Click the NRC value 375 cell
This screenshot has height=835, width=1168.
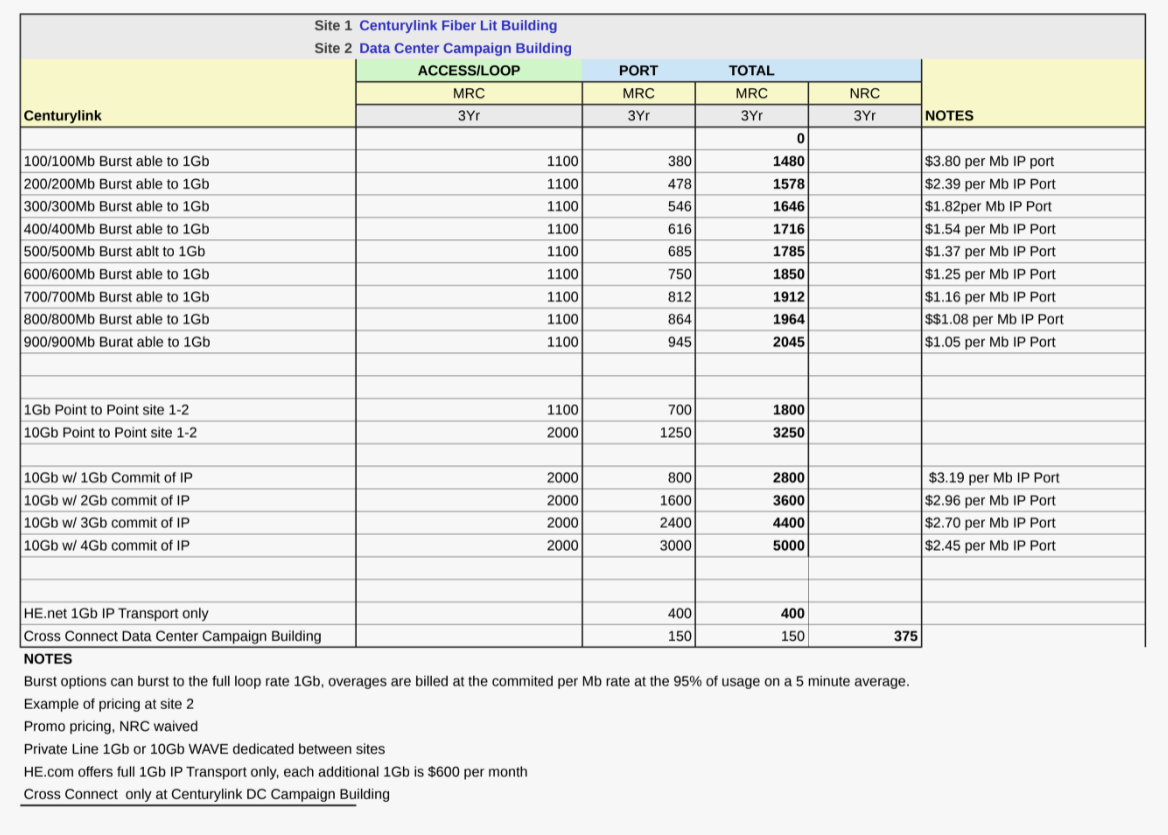click(906, 637)
